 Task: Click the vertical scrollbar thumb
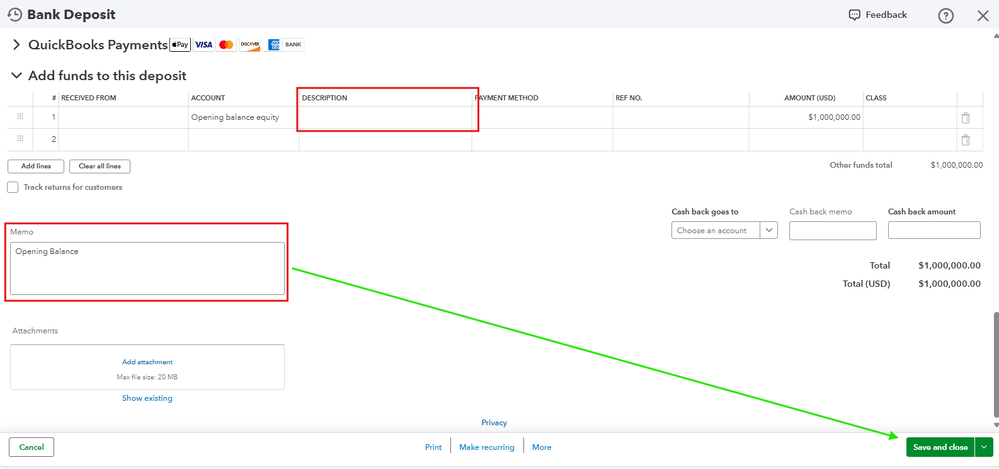tap(995, 362)
